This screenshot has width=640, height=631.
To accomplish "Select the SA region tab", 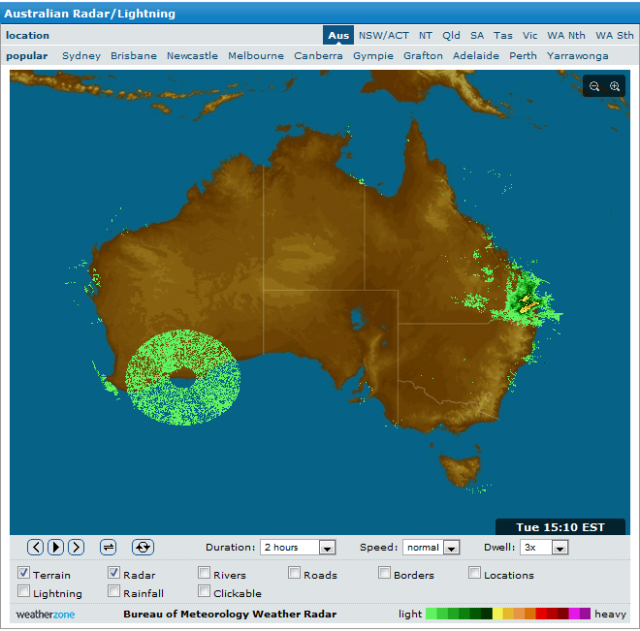I will (x=477, y=36).
